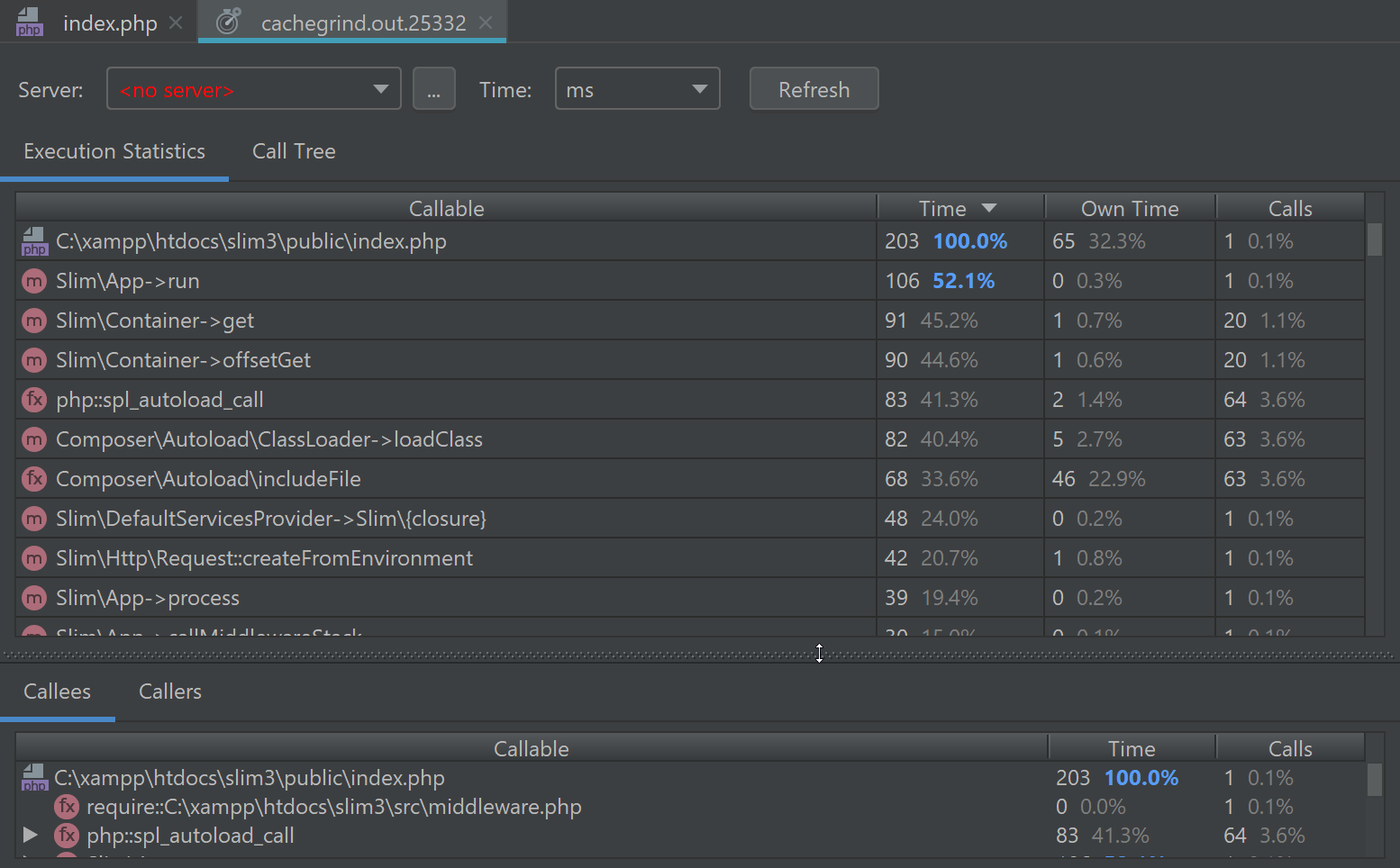The width and height of the screenshot is (1400, 868).
Task: Sort by the Own Time column header
Action: coord(1129,209)
